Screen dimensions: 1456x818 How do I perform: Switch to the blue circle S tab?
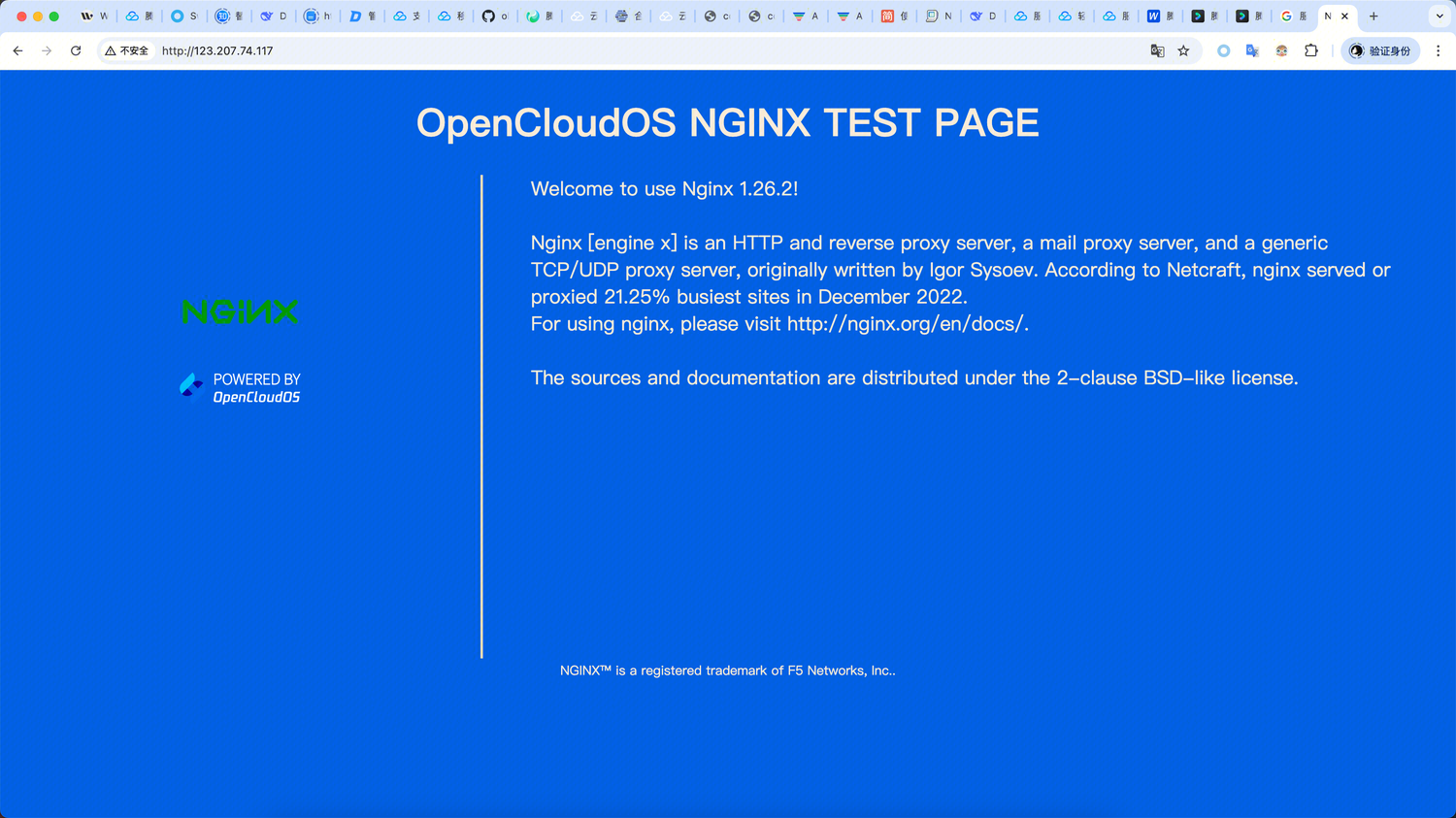[x=184, y=16]
